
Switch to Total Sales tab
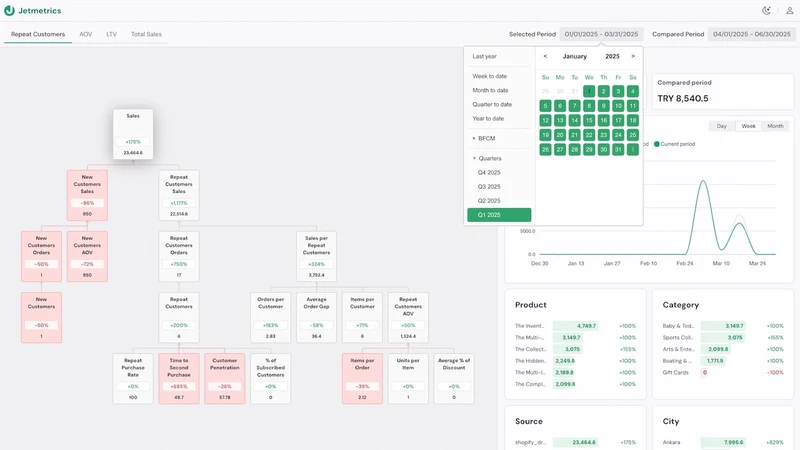tap(146, 34)
